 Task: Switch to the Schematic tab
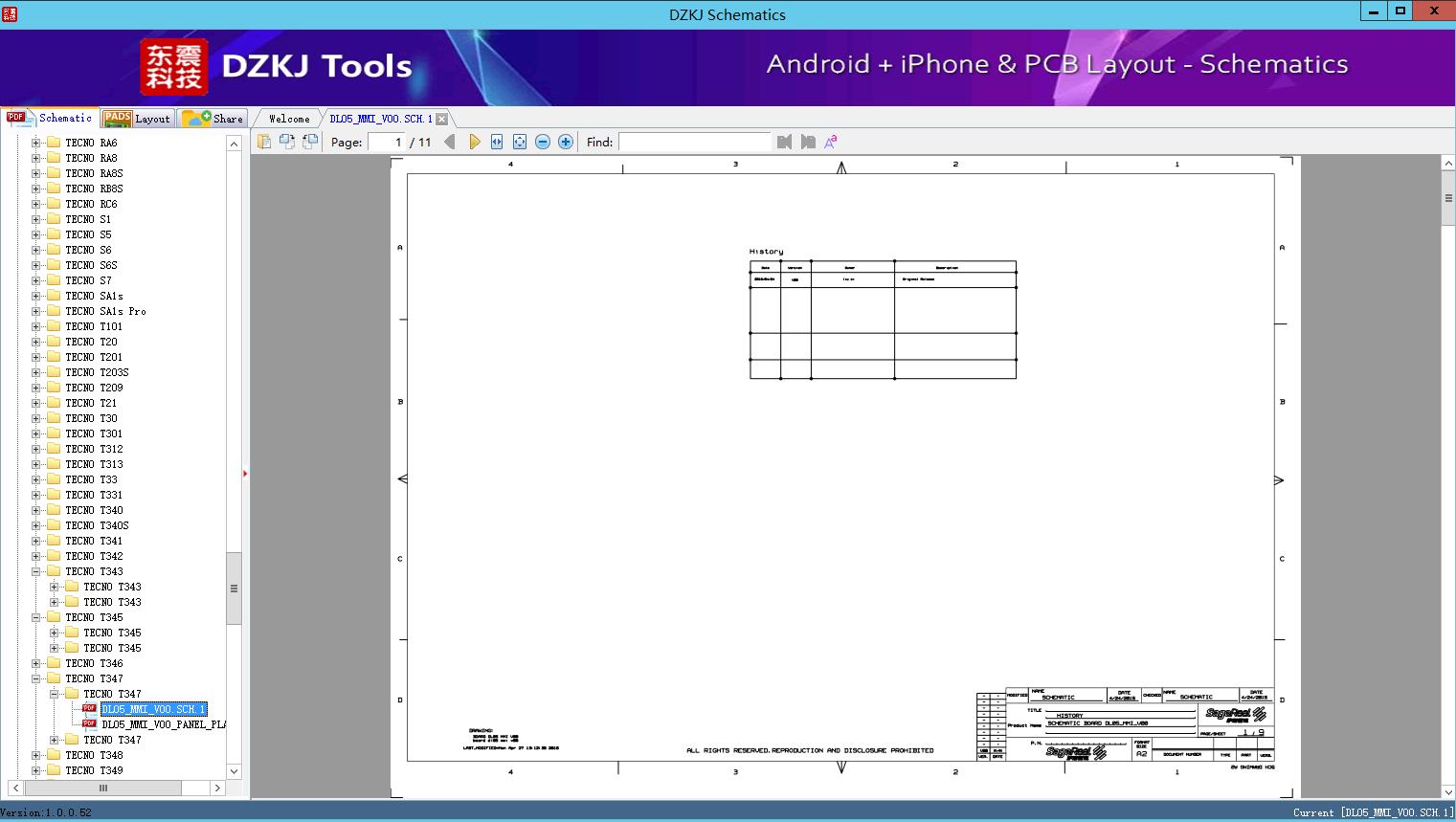coord(50,118)
